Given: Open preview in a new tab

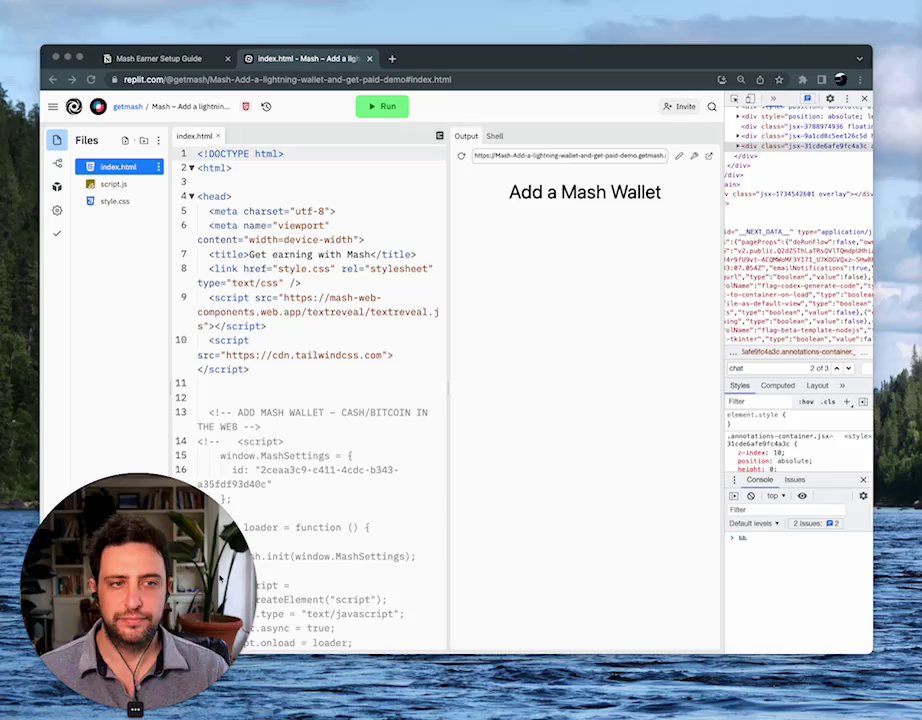Looking at the screenshot, I should pyautogui.click(x=709, y=156).
